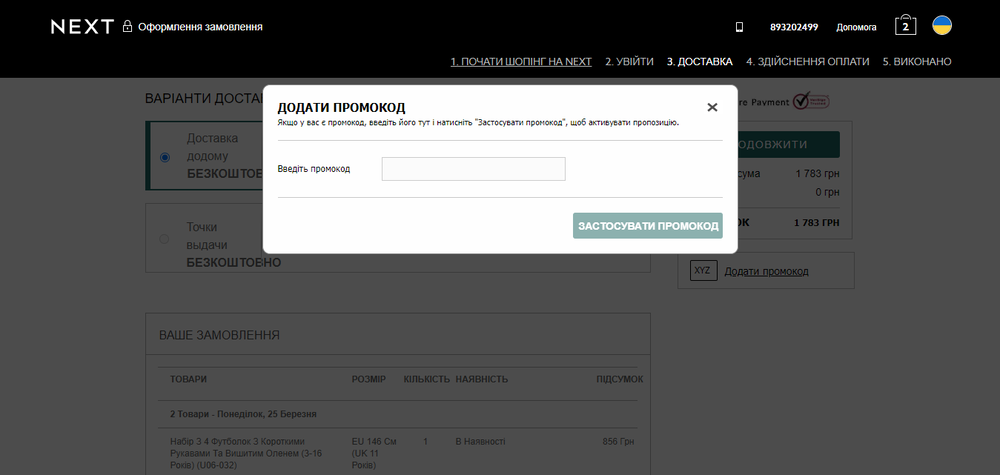Click the Додати промокод link
Screen dimensions: 1000x475
[x=767, y=271]
